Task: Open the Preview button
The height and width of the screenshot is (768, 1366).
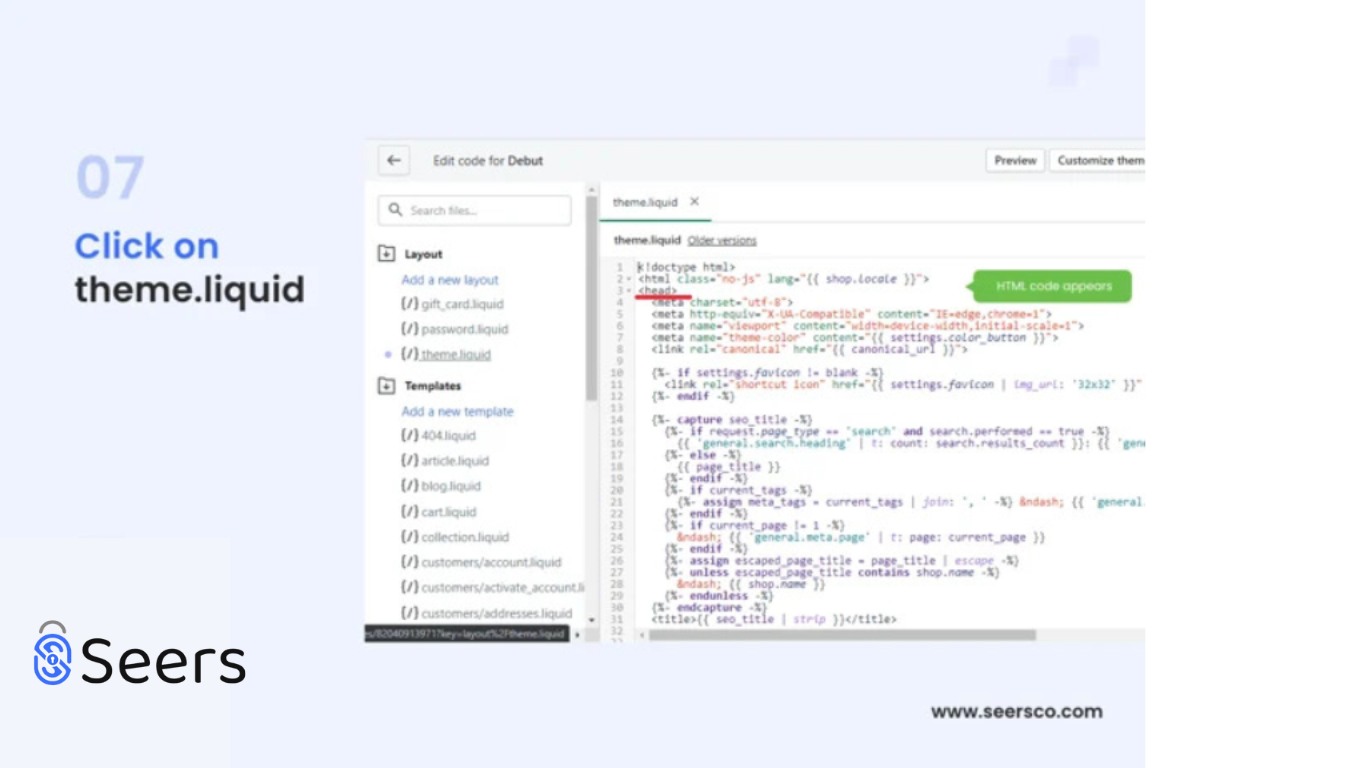Action: [1015, 160]
